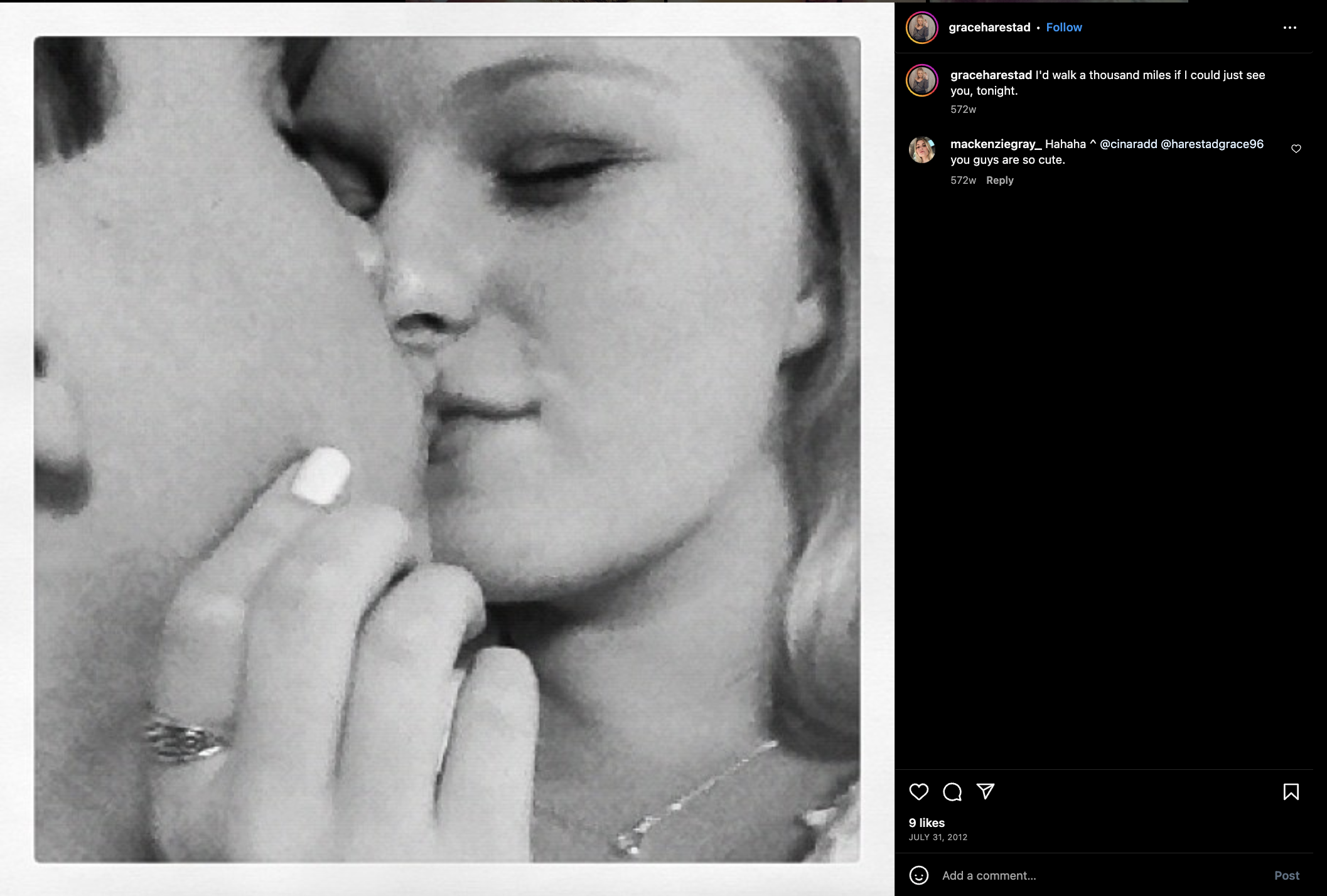The width and height of the screenshot is (1327, 896).
Task: Submit comment with the Post button
Action: click(x=1286, y=875)
